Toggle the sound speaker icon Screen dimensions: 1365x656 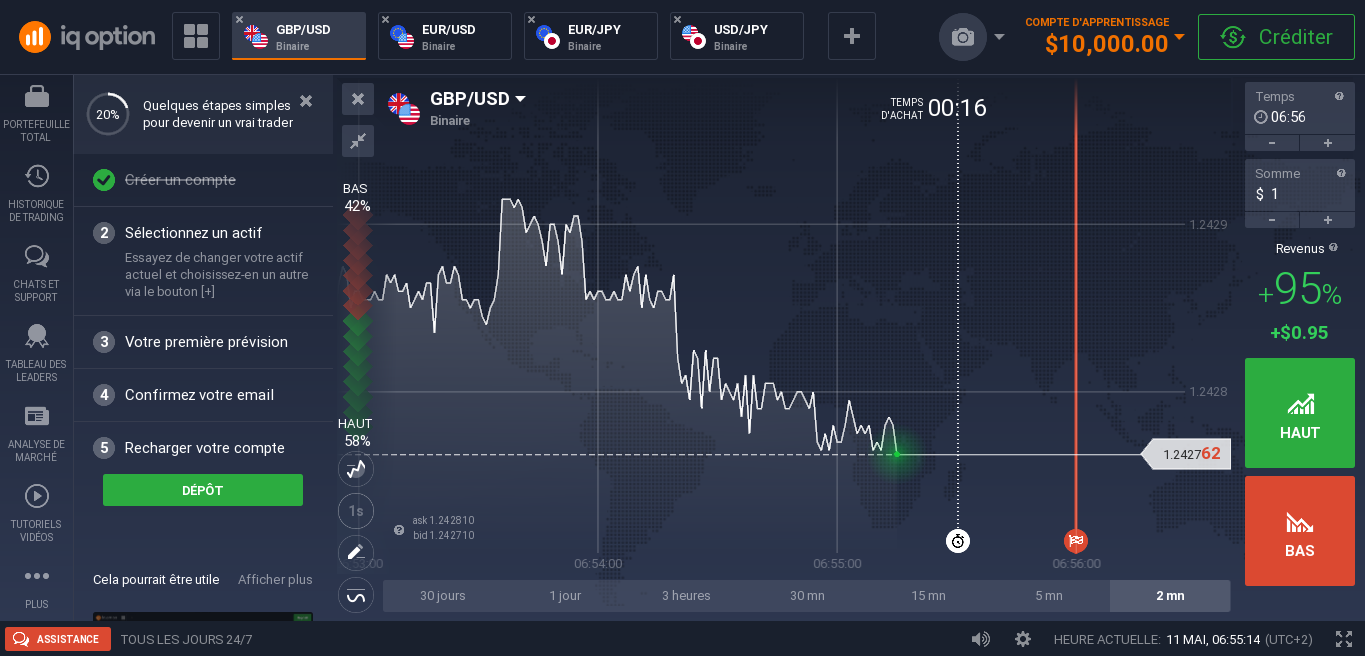(x=980, y=639)
